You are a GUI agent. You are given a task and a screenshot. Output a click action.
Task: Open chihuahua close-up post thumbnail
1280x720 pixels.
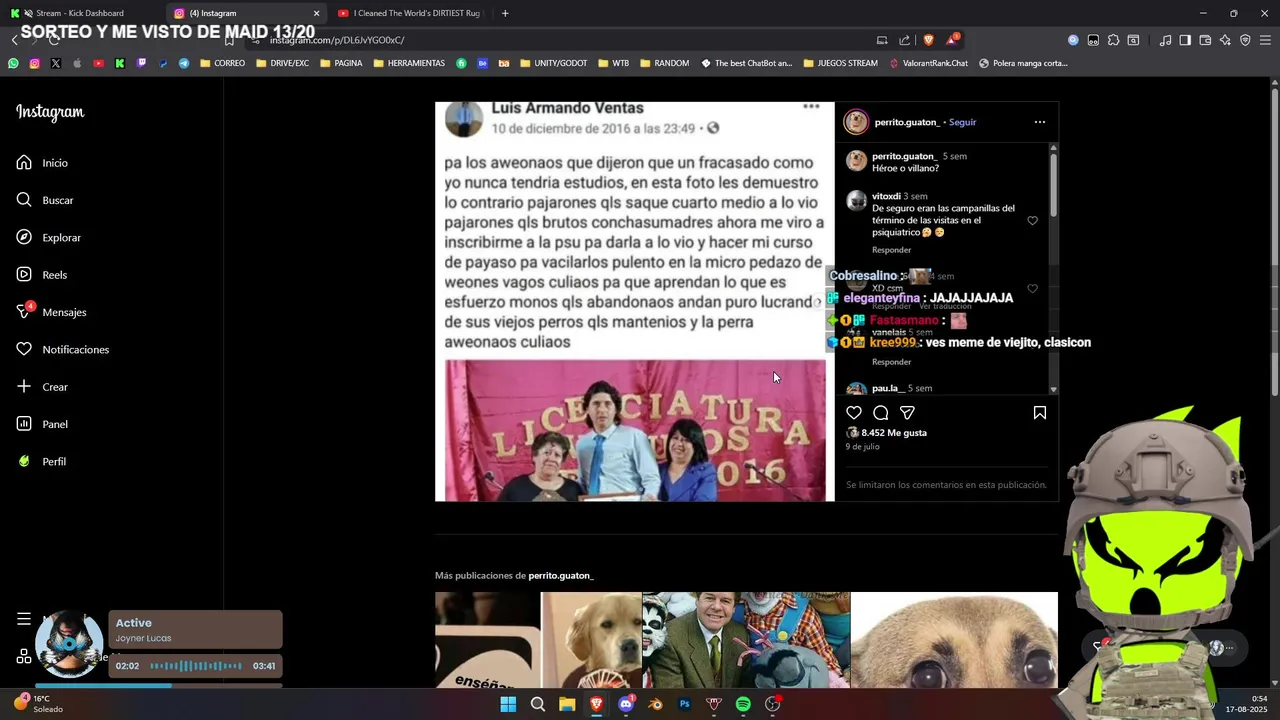(x=954, y=640)
